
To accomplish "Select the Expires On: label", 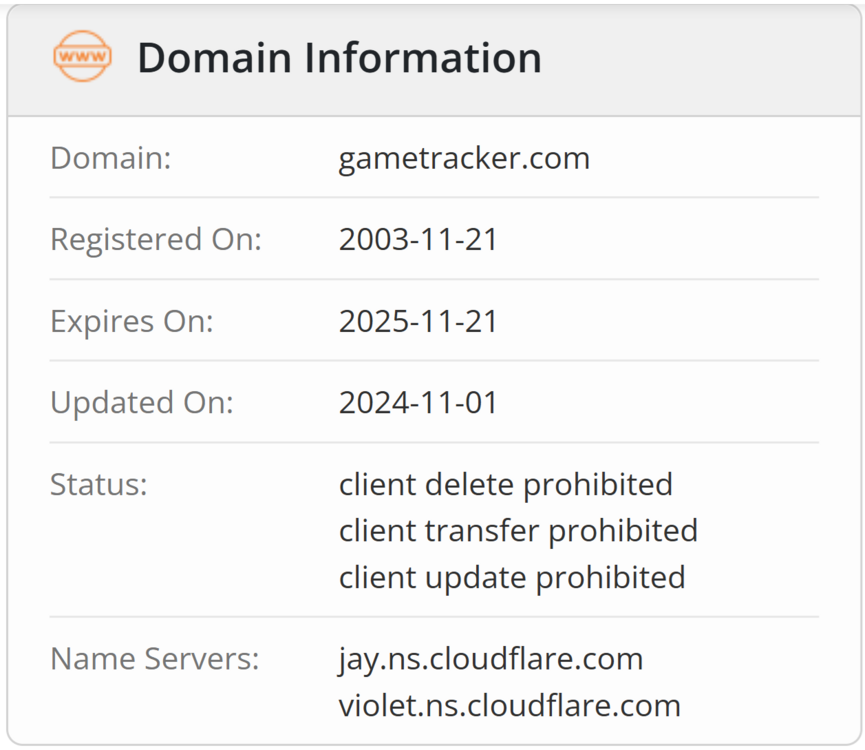I will [132, 321].
